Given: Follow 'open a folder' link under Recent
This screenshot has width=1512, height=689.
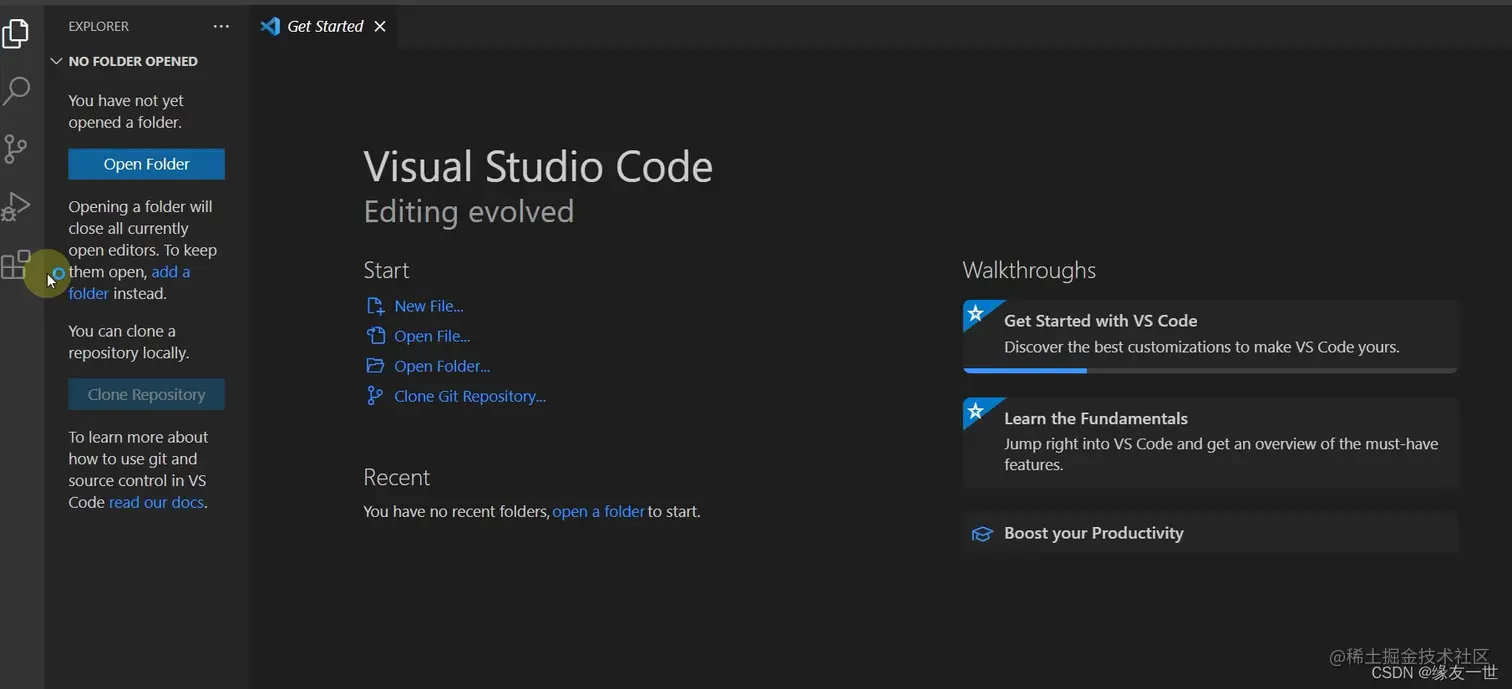Looking at the screenshot, I should 598,511.
